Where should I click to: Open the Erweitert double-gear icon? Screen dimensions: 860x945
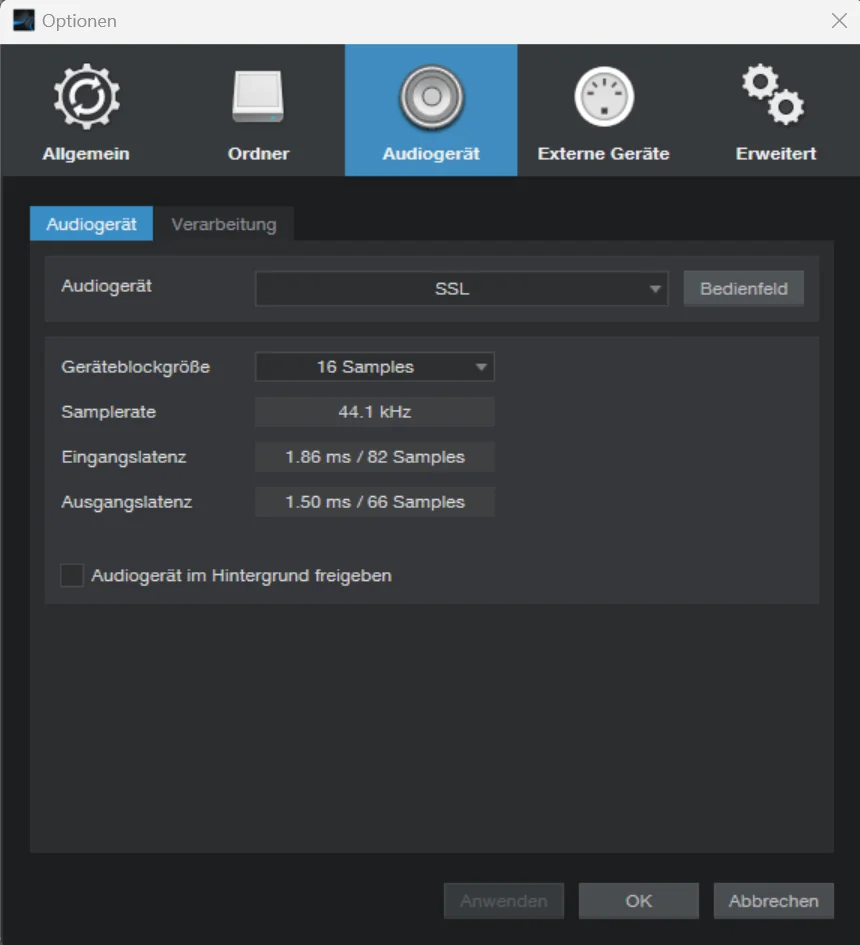[773, 95]
